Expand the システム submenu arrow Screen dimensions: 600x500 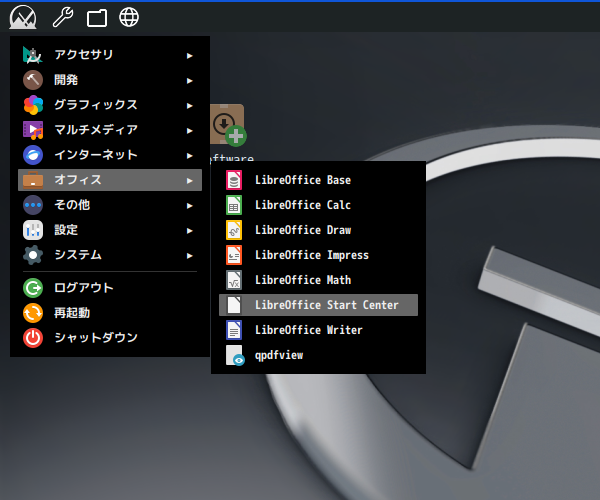point(190,255)
